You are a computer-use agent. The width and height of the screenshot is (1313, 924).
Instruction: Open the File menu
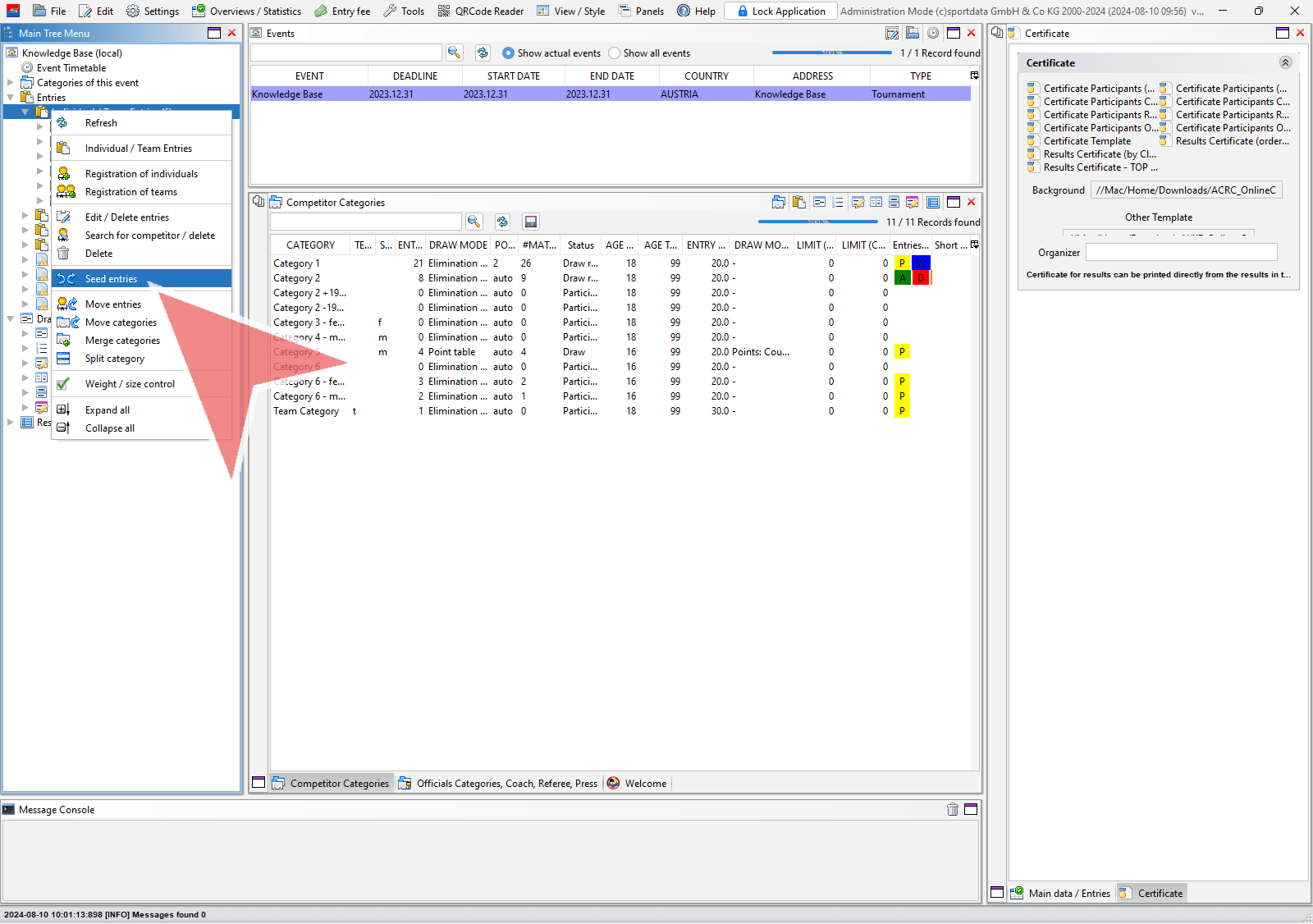(49, 11)
